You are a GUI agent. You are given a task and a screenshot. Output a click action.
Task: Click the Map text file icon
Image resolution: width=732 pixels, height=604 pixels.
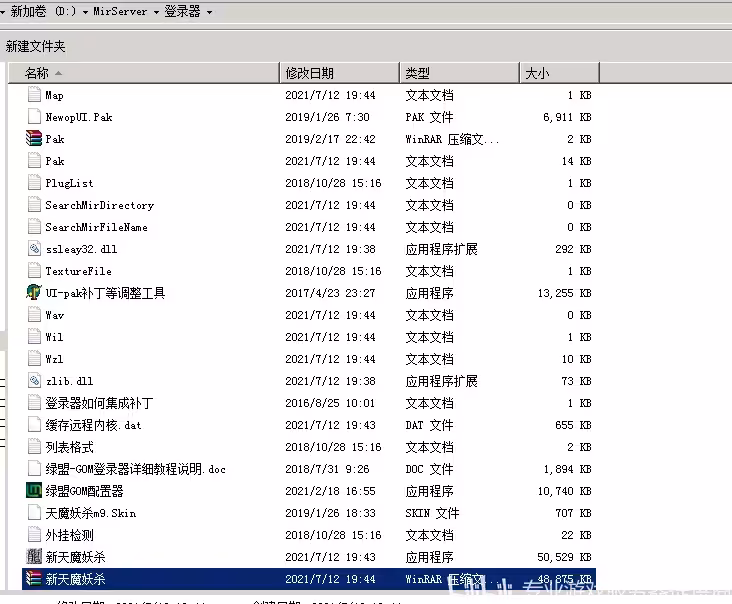[x=34, y=95]
